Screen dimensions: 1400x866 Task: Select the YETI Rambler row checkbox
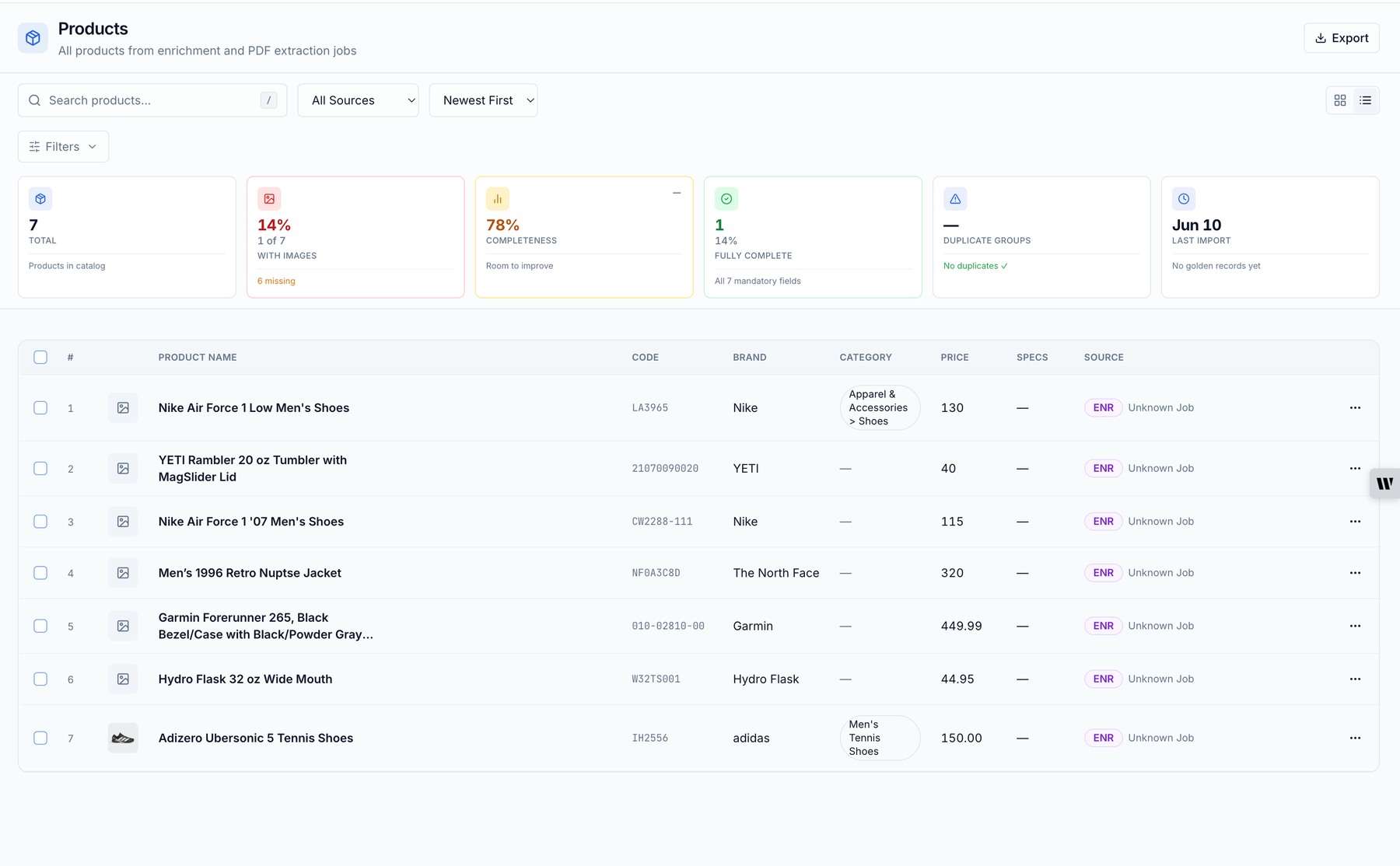click(x=40, y=469)
